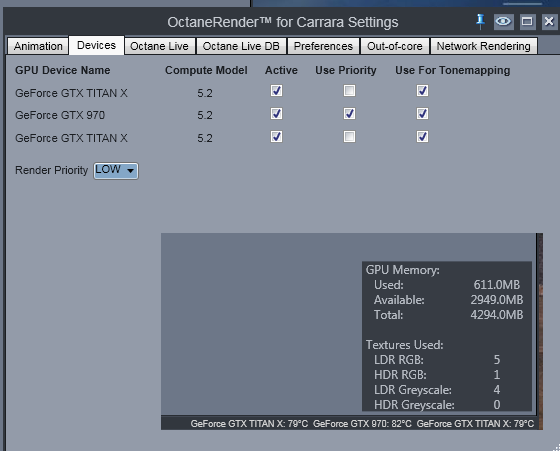560x451 pixels.
Task: Click the window resize grip in corner
Action: [x=556, y=447]
